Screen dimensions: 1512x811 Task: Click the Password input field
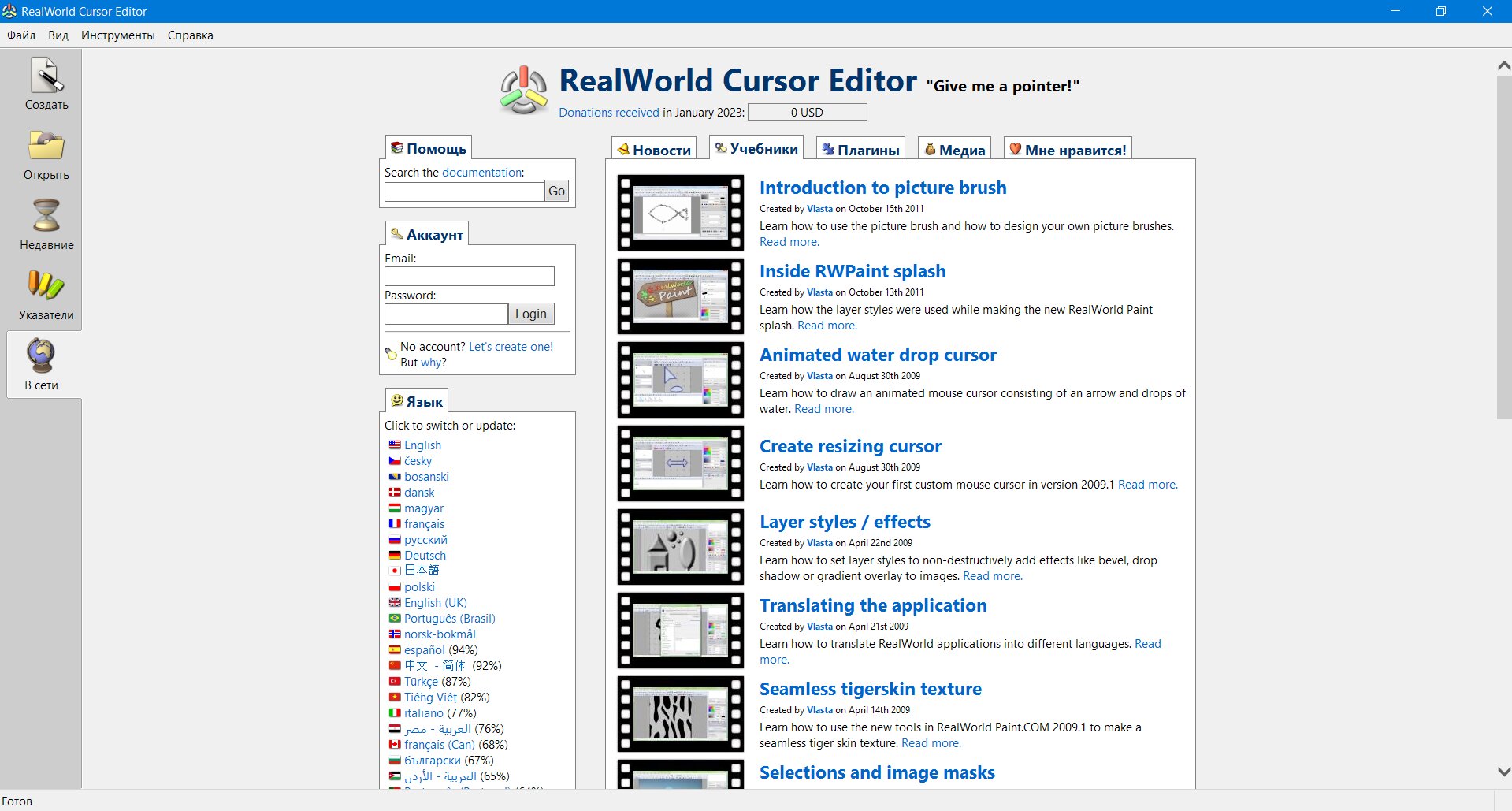(446, 314)
